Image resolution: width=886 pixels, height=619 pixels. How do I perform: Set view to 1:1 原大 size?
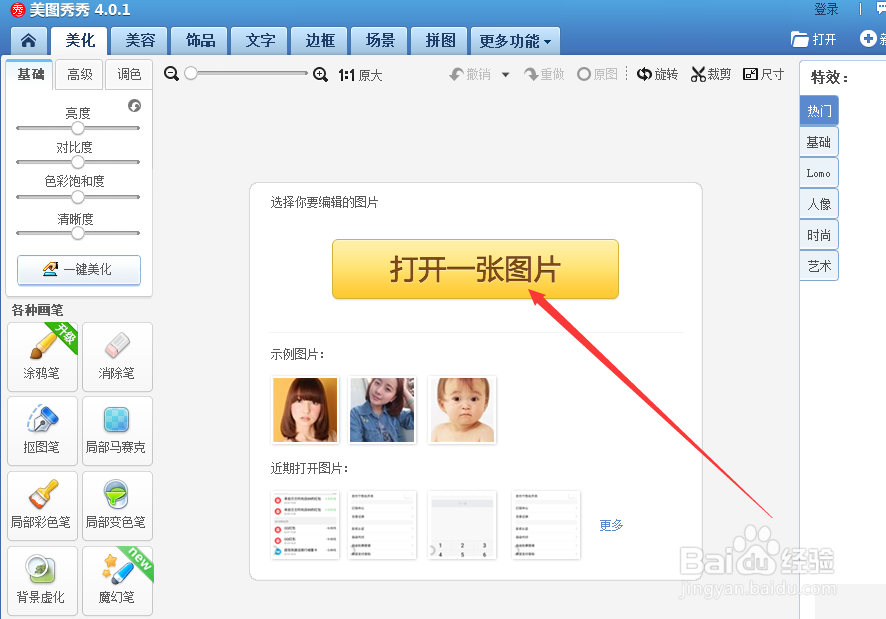[360, 75]
